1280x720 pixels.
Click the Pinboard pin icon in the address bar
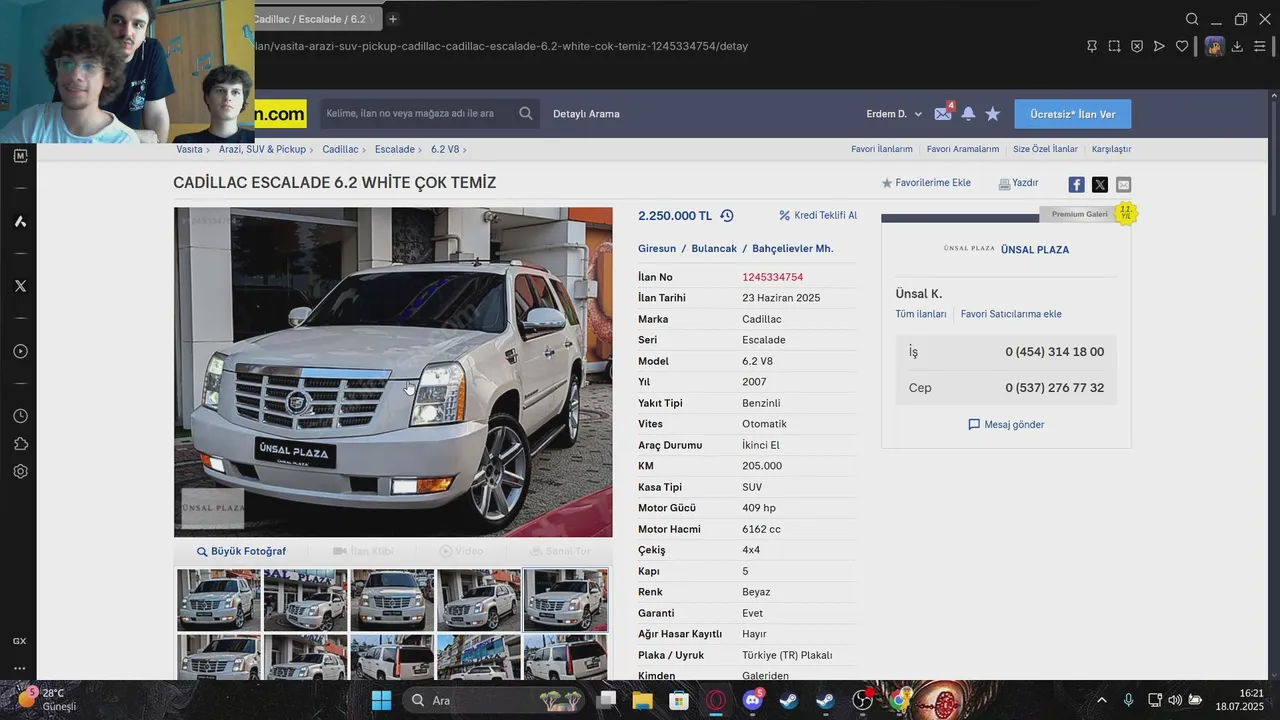[1092, 46]
